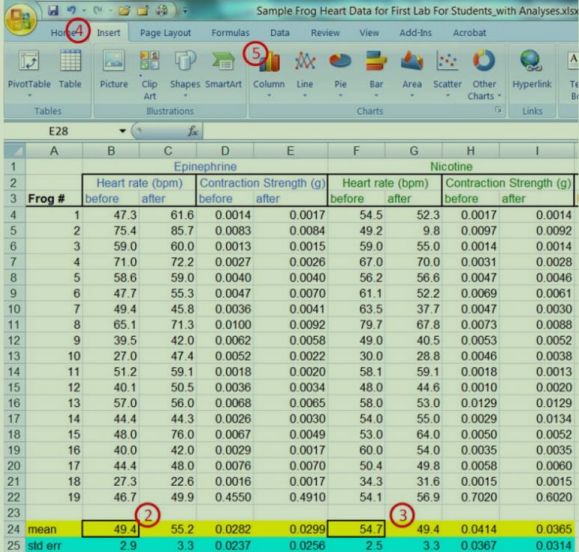The width and height of the screenshot is (579, 552).
Task: Click the Select All corner of the sheet
Action: pos(15,151)
